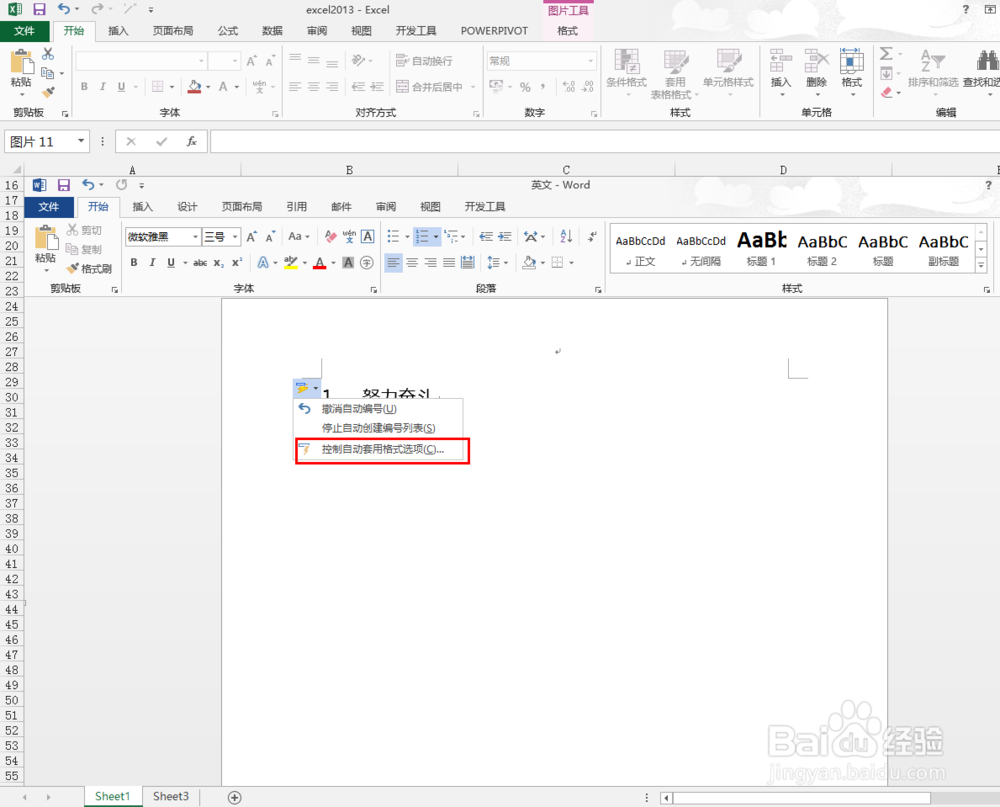
Task: Toggle Bold in Excel's font group
Action: point(84,87)
